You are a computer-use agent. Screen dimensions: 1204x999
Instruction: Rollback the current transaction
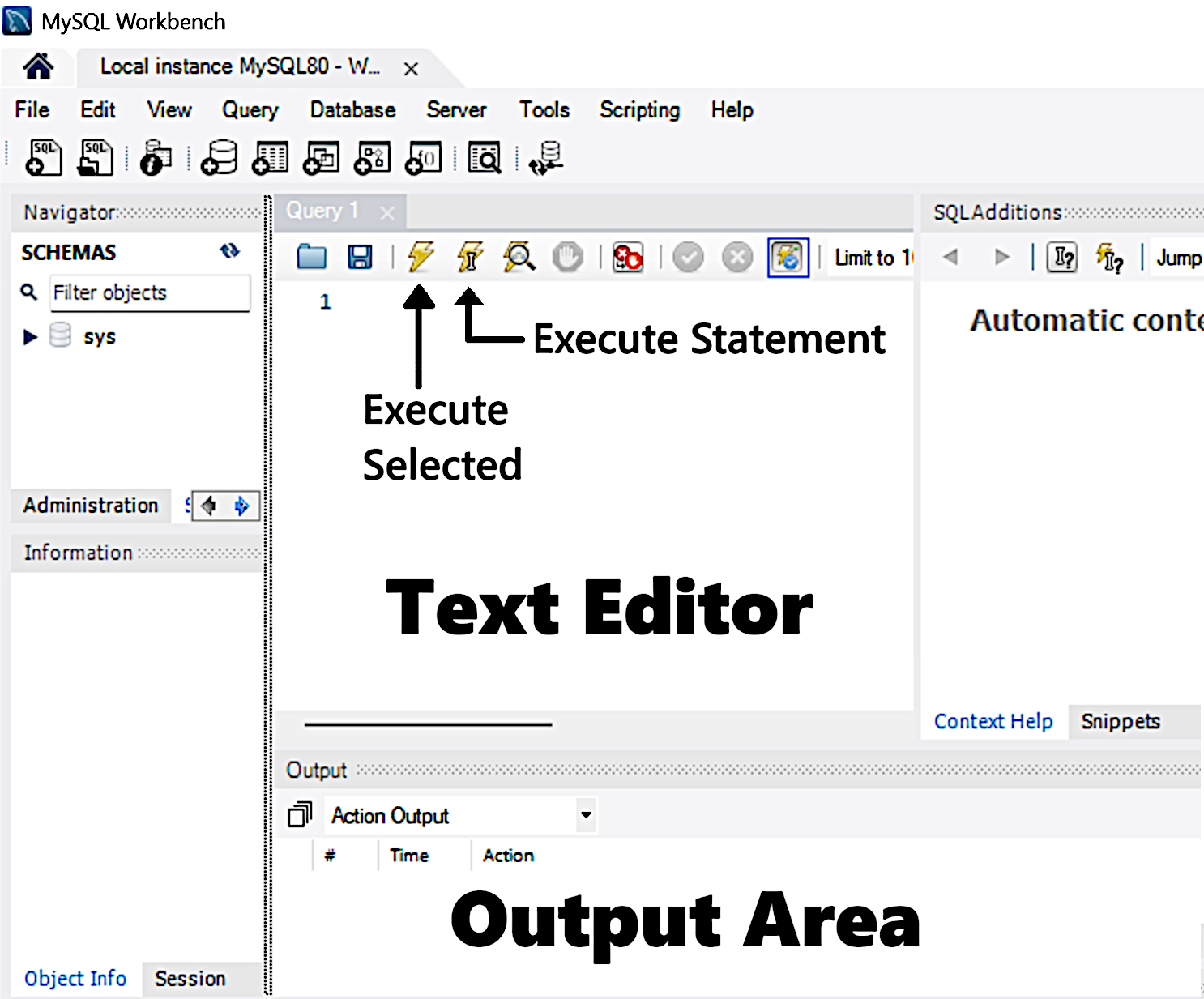point(737,258)
